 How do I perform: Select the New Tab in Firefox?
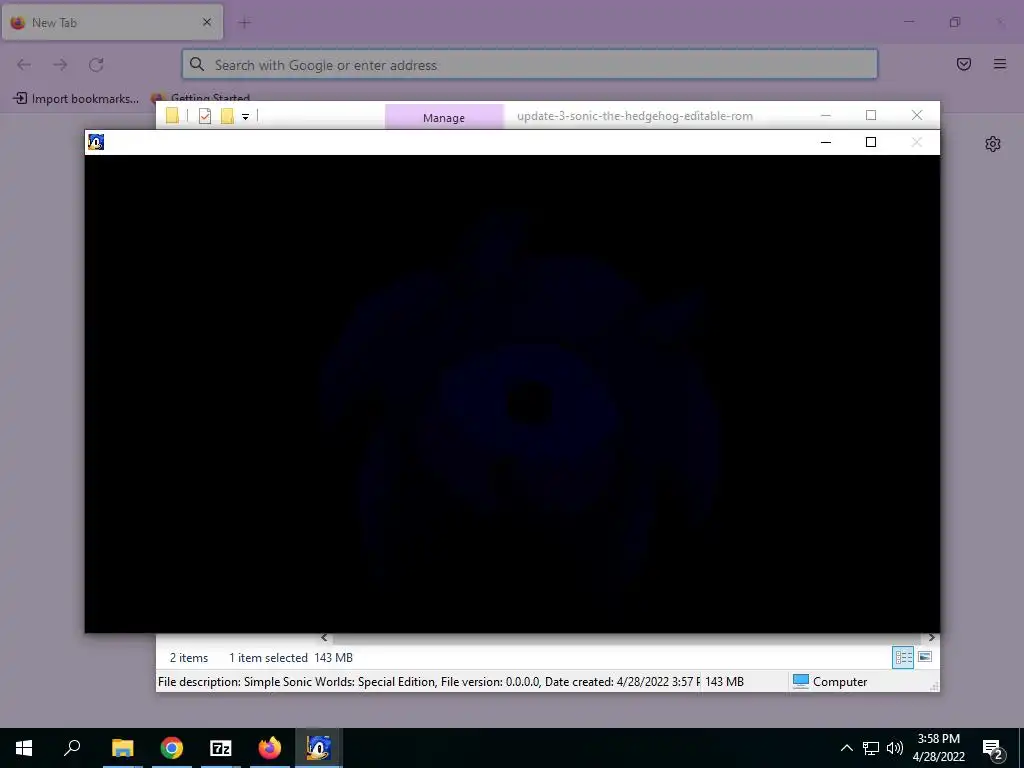pos(112,22)
